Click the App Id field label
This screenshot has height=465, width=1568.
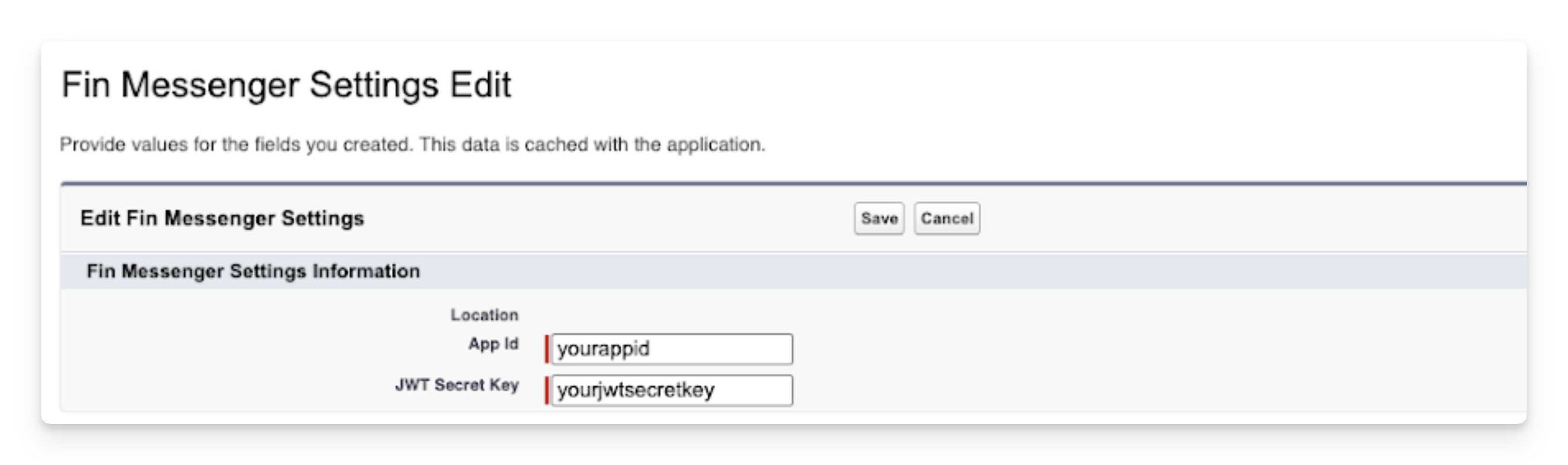pos(493,345)
